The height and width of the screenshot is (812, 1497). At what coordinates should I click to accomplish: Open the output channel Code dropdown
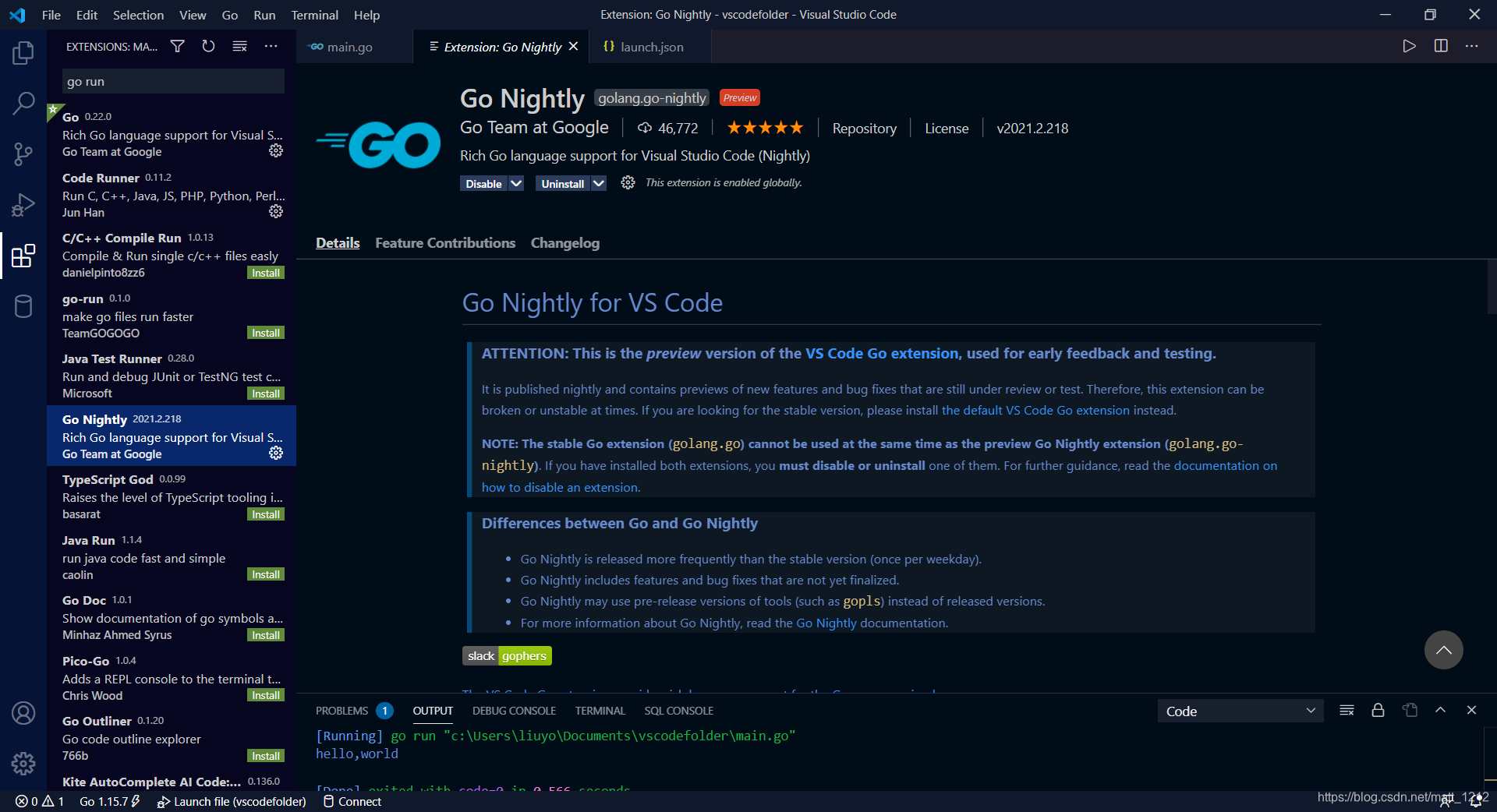(1240, 711)
